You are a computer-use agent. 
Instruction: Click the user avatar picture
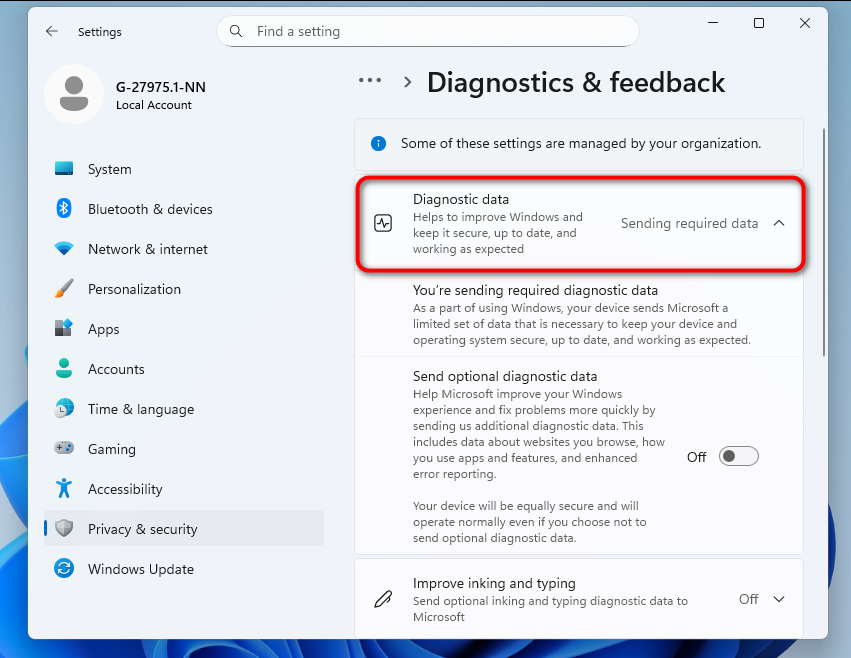(74, 94)
